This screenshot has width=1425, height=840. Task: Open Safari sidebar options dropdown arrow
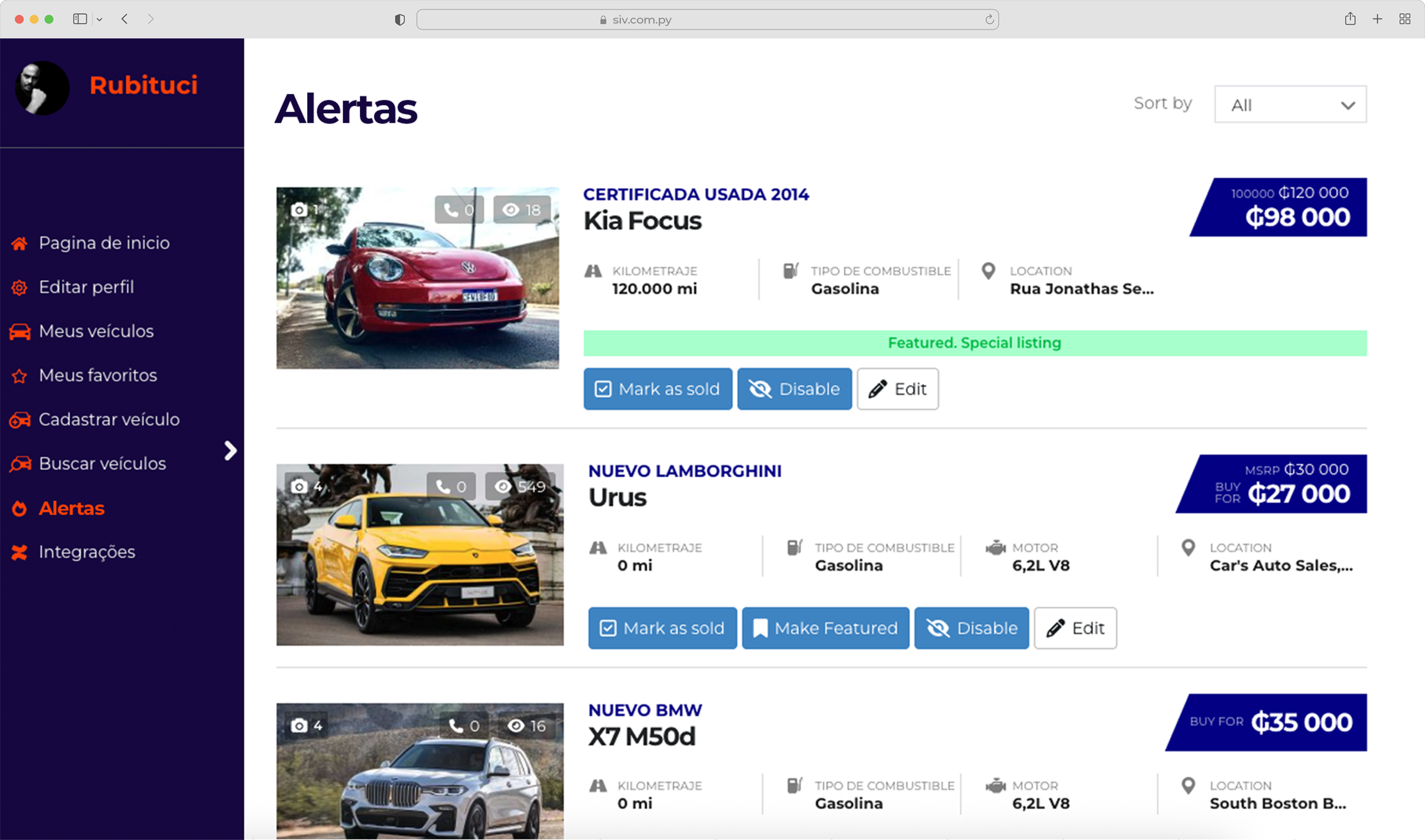pyautogui.click(x=100, y=19)
